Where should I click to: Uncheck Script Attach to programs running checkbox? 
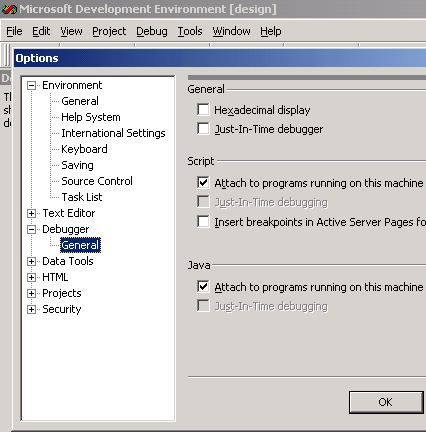click(x=203, y=183)
